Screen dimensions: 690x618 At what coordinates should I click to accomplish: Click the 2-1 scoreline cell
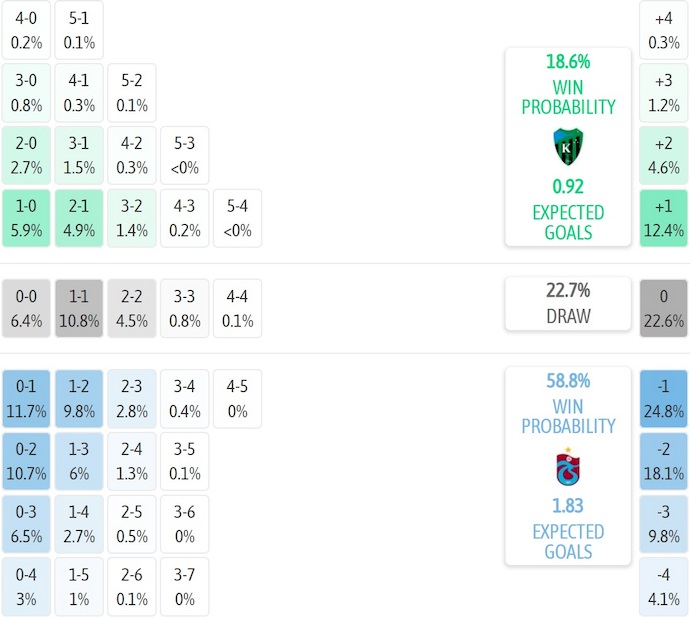tap(79, 218)
